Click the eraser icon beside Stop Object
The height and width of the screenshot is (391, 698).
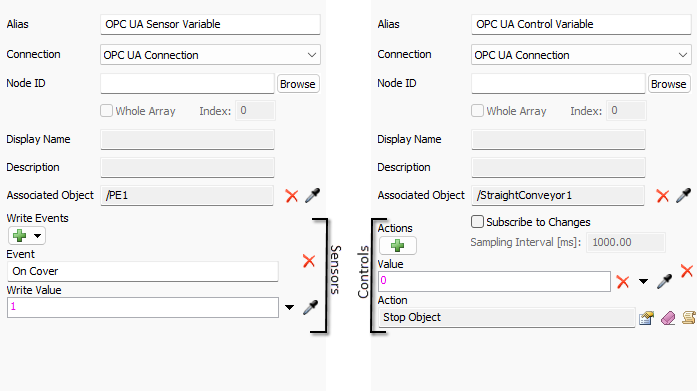[668, 318]
